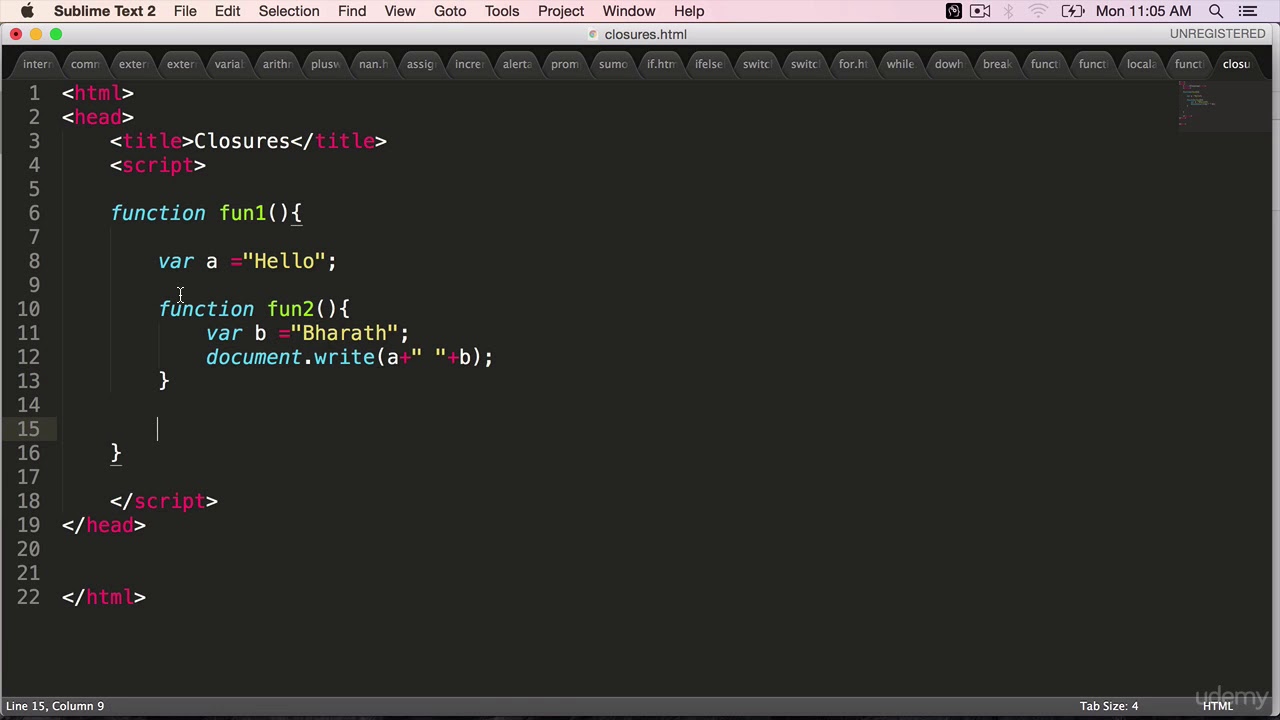Image resolution: width=1280 pixels, height=720 pixels.
Task: Click the battery charging icon
Action: coord(1072,11)
